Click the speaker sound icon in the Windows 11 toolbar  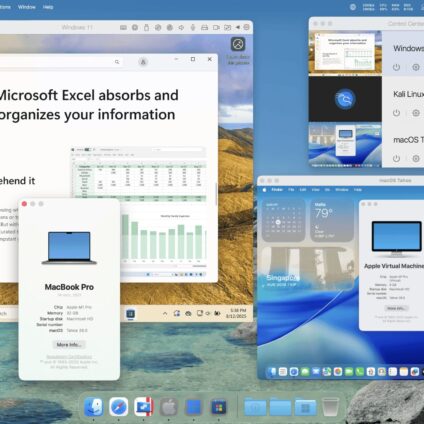click(181, 28)
